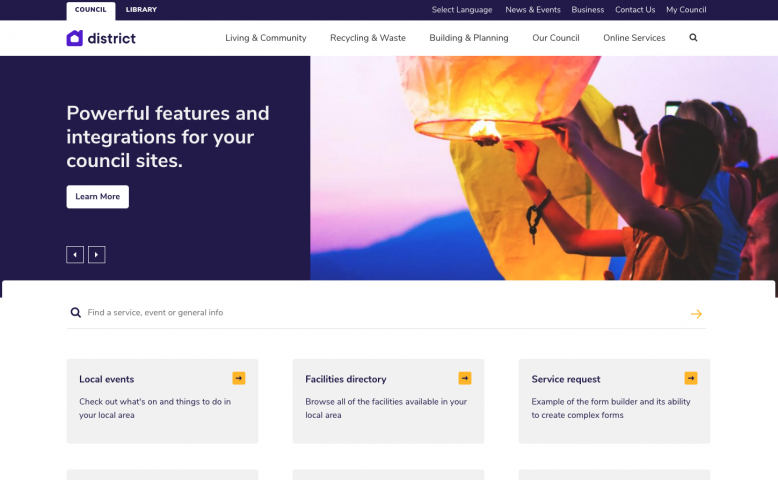This screenshot has height=480, width=778.
Task: Click the Facilities directory card title
Action: pyautogui.click(x=346, y=379)
